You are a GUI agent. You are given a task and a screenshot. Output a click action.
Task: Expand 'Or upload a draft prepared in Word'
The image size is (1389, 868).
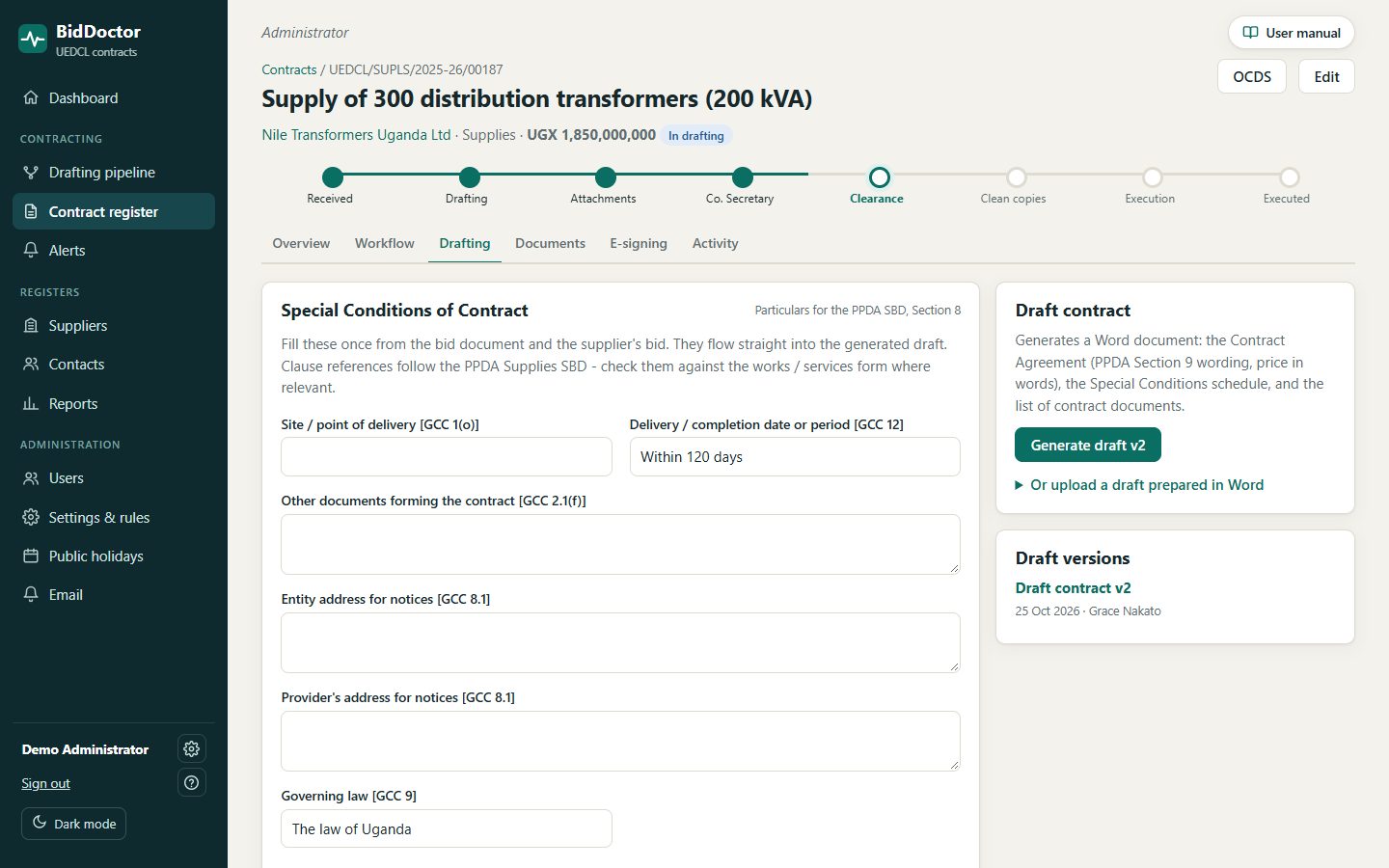coord(1139,485)
